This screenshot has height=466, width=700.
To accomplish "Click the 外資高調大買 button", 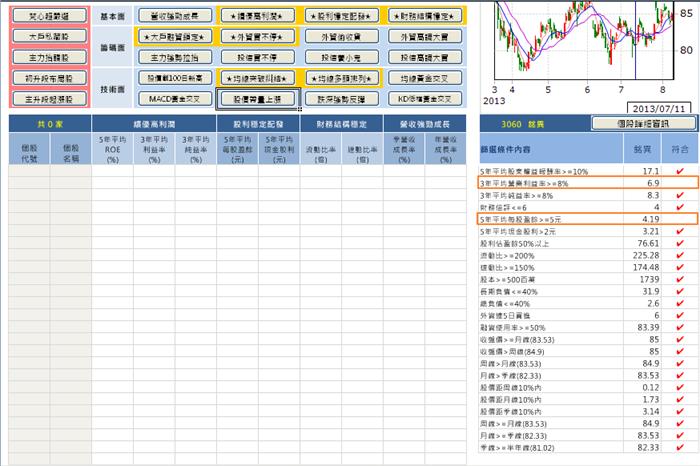I will (426, 38).
